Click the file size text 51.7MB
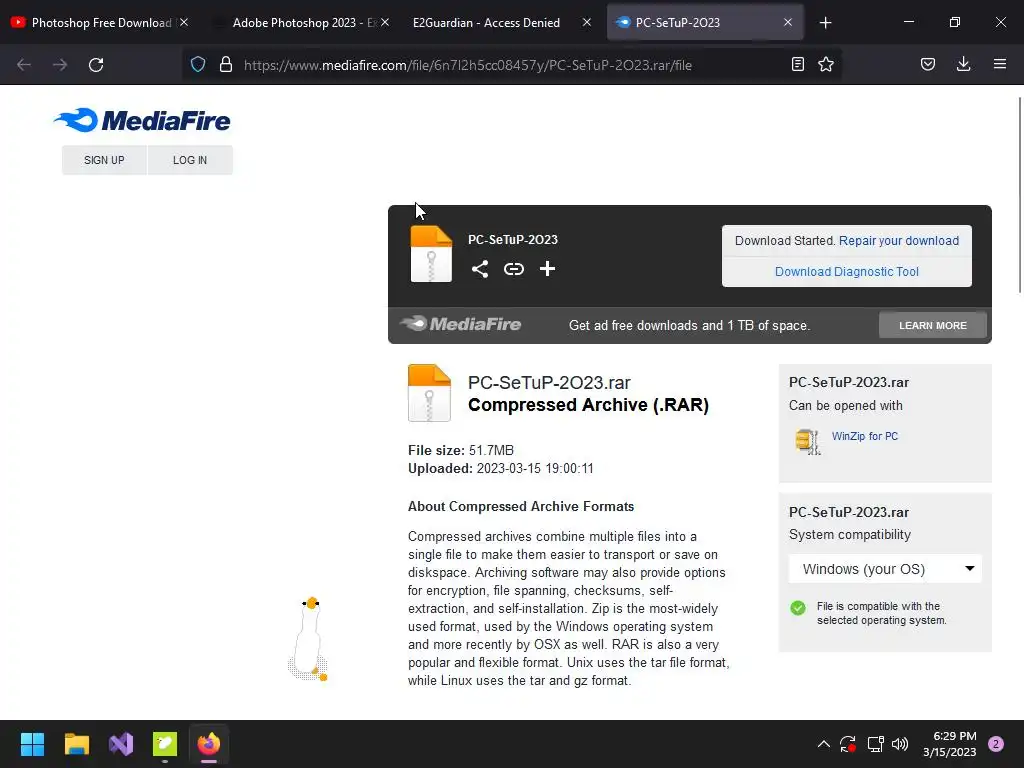Image resolution: width=1024 pixels, height=768 pixels. pos(491,451)
